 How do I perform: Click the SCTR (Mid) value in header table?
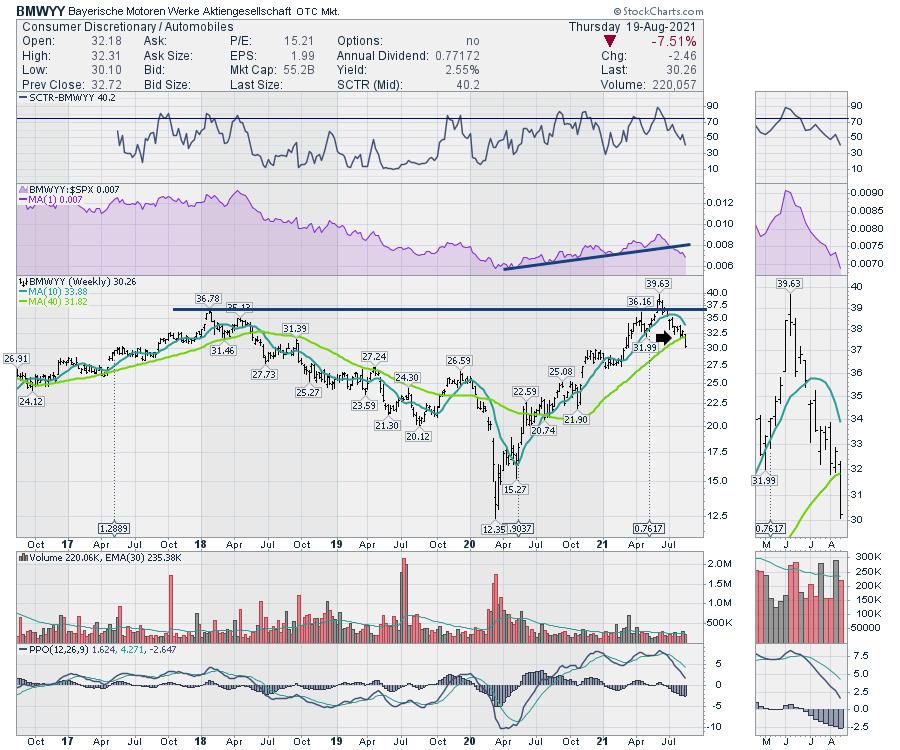coord(468,85)
